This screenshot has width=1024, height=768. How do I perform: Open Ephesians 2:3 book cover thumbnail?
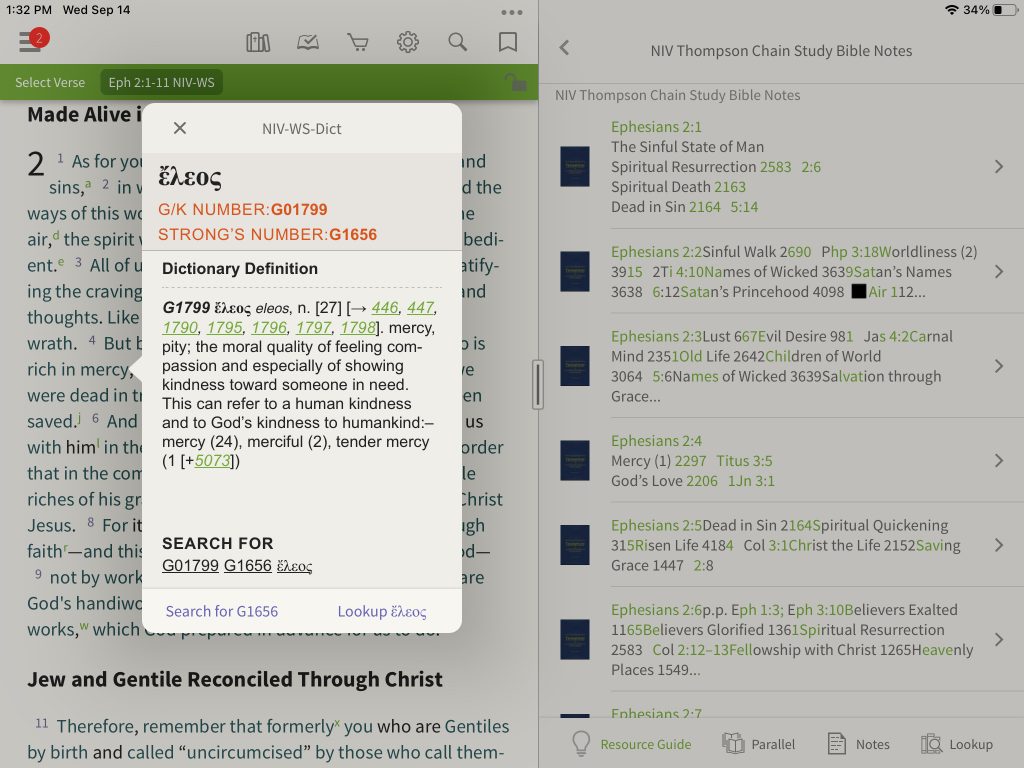pos(575,366)
